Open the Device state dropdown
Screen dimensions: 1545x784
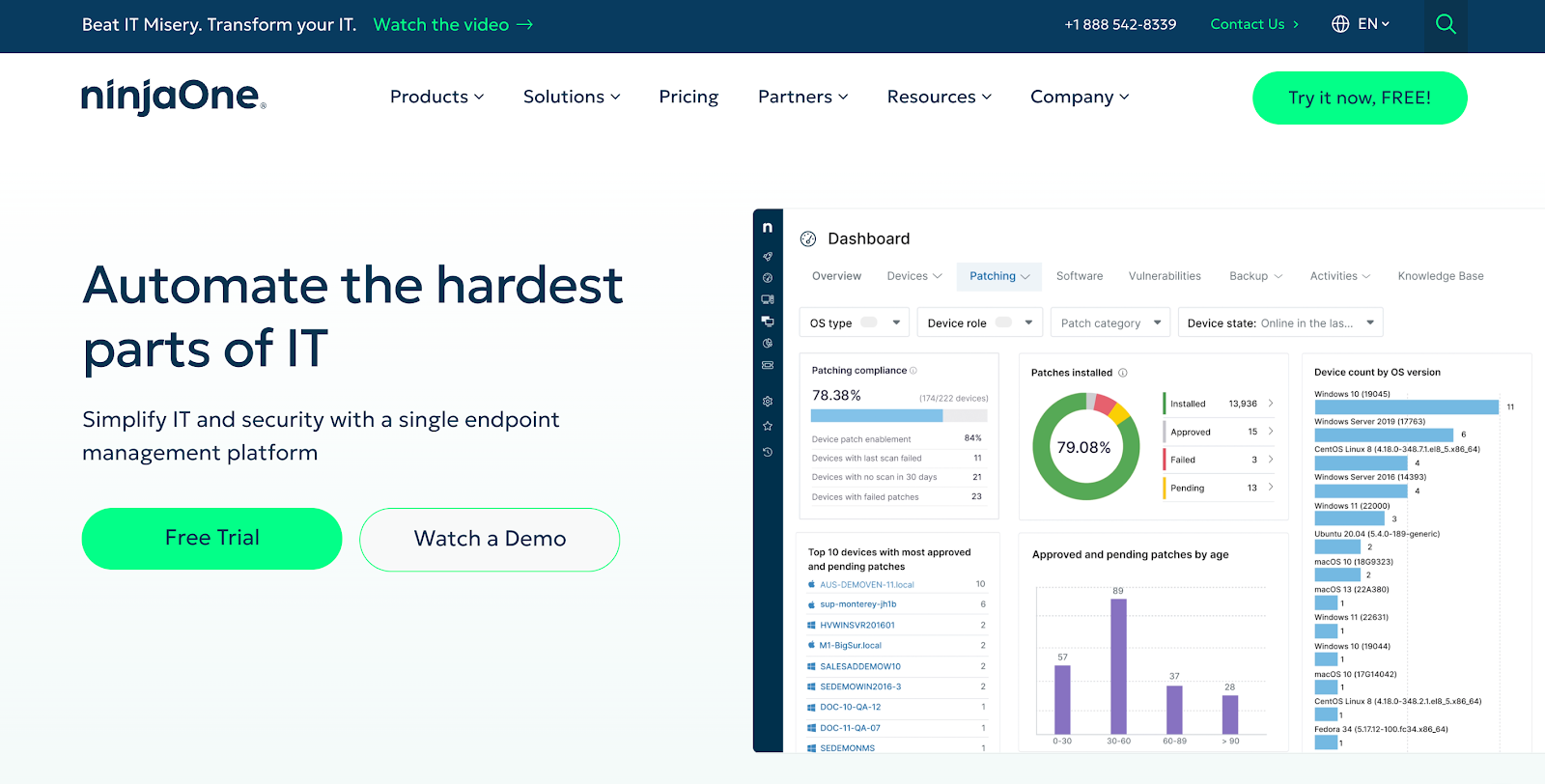coord(1280,322)
